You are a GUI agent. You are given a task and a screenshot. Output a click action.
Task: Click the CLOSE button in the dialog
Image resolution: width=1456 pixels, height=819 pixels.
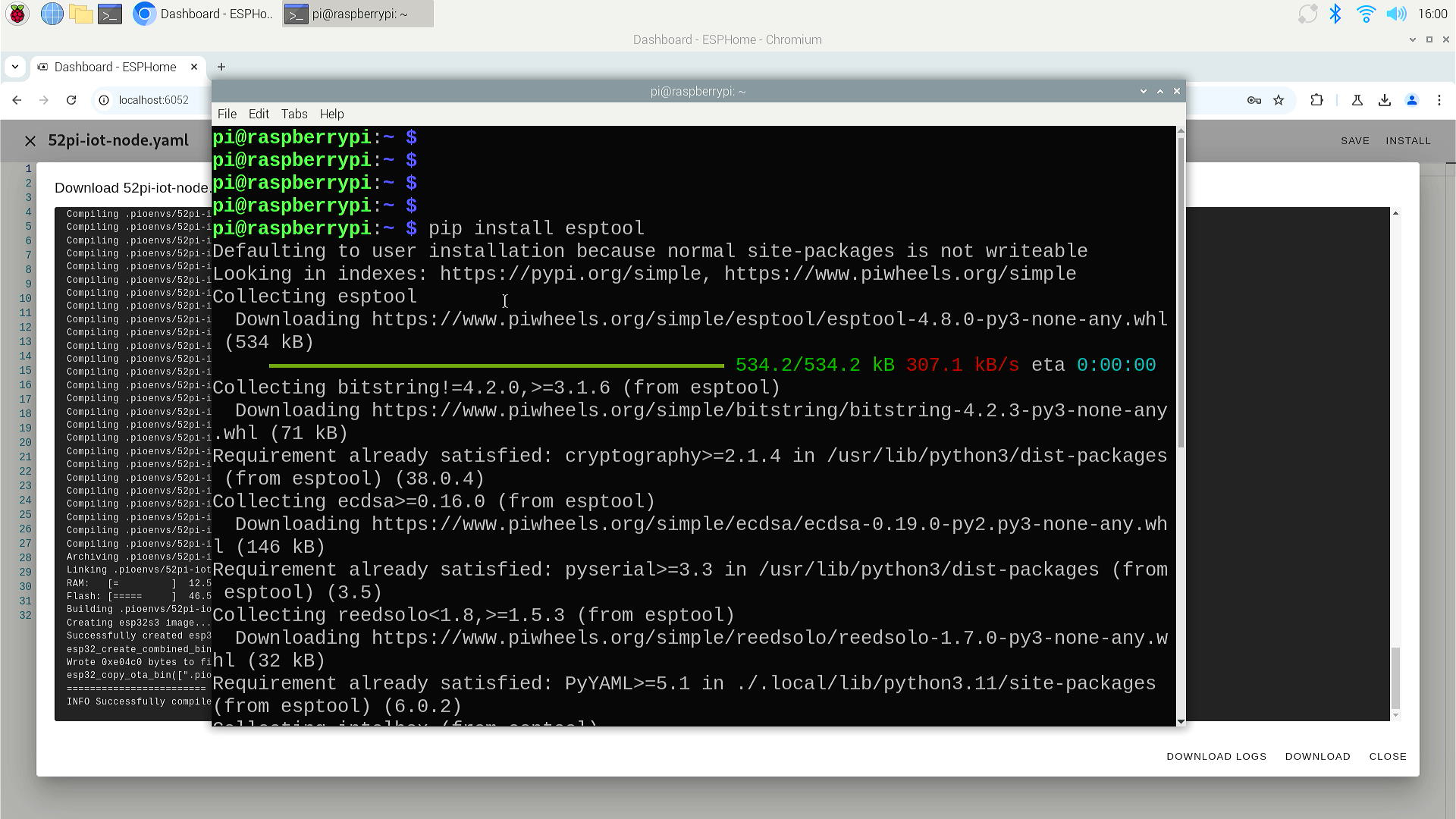click(x=1388, y=756)
